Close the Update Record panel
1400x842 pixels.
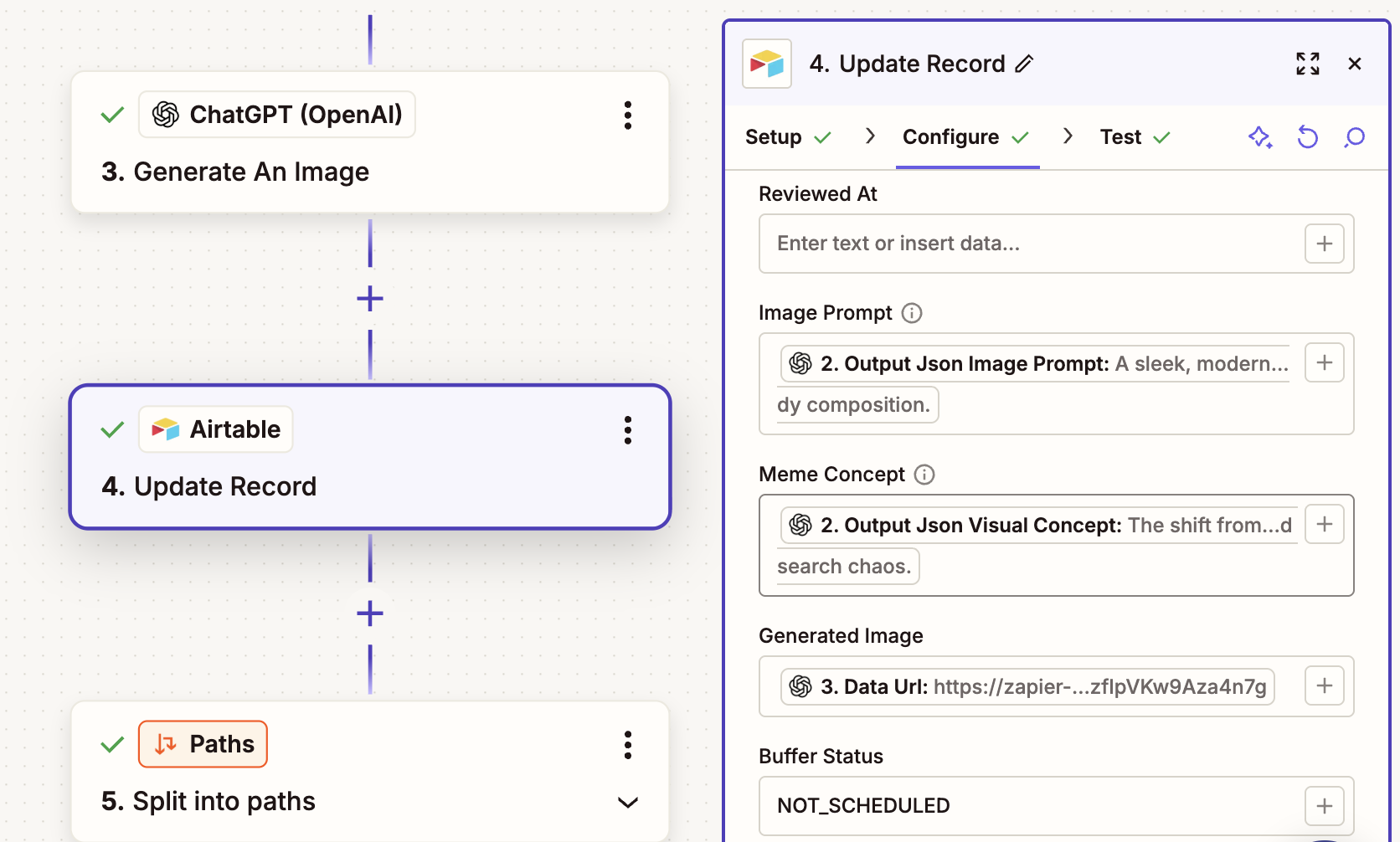pos(1355,64)
